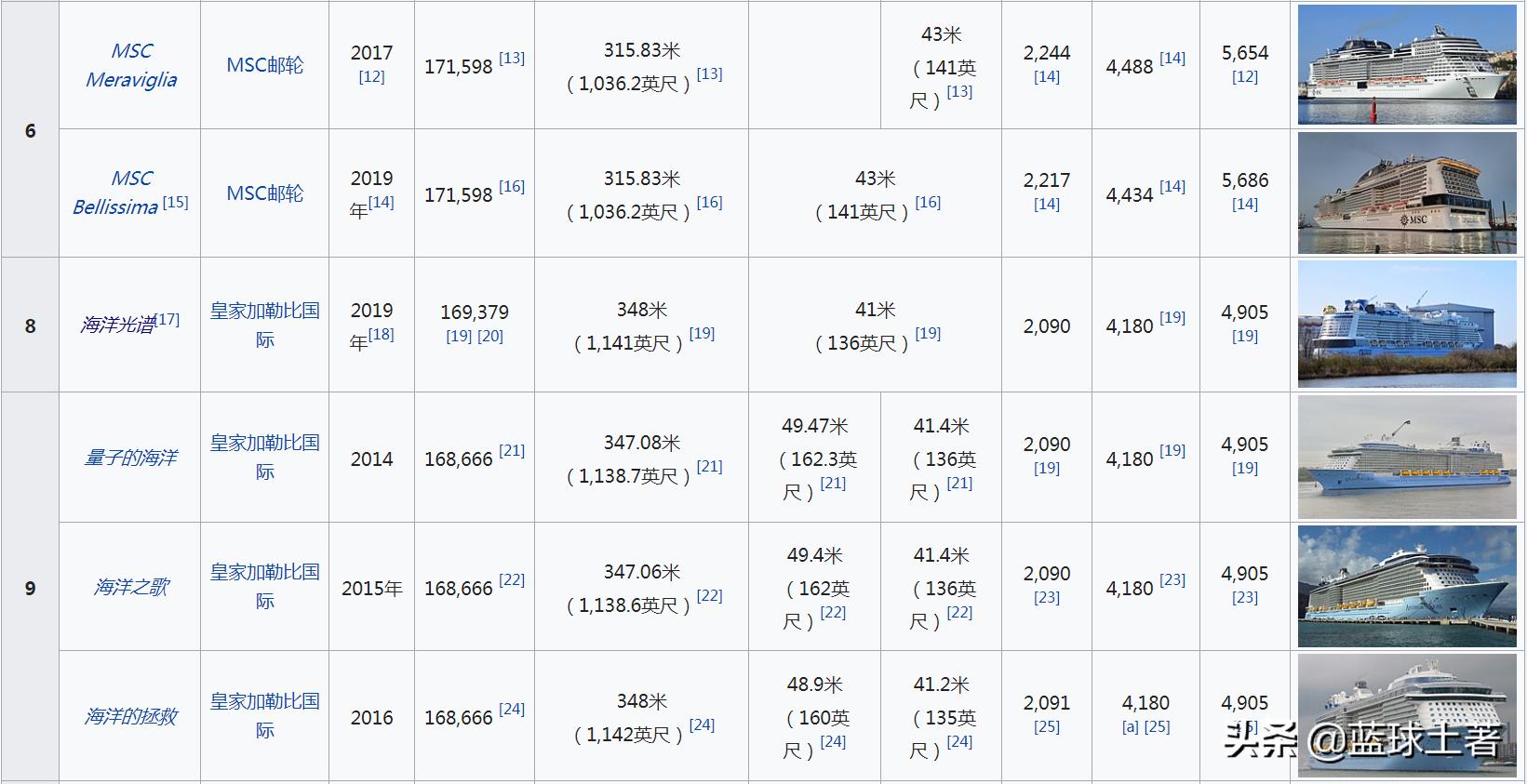Open the 海洋的拯救 ship link
Image resolution: width=1527 pixels, height=784 pixels.
tap(130, 716)
